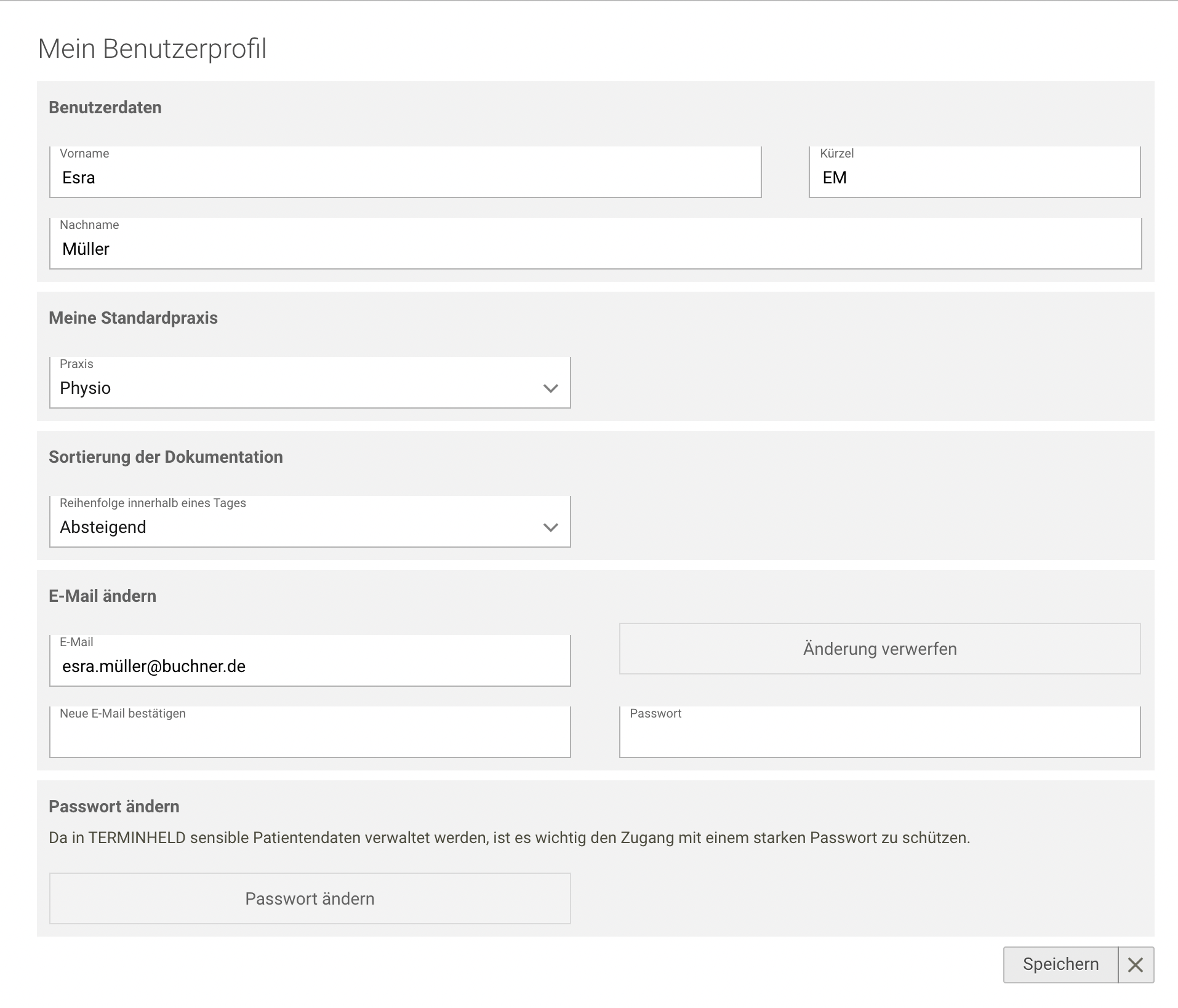Click the E-Mail ändern section heading
The image size is (1178, 1008).
click(x=103, y=595)
